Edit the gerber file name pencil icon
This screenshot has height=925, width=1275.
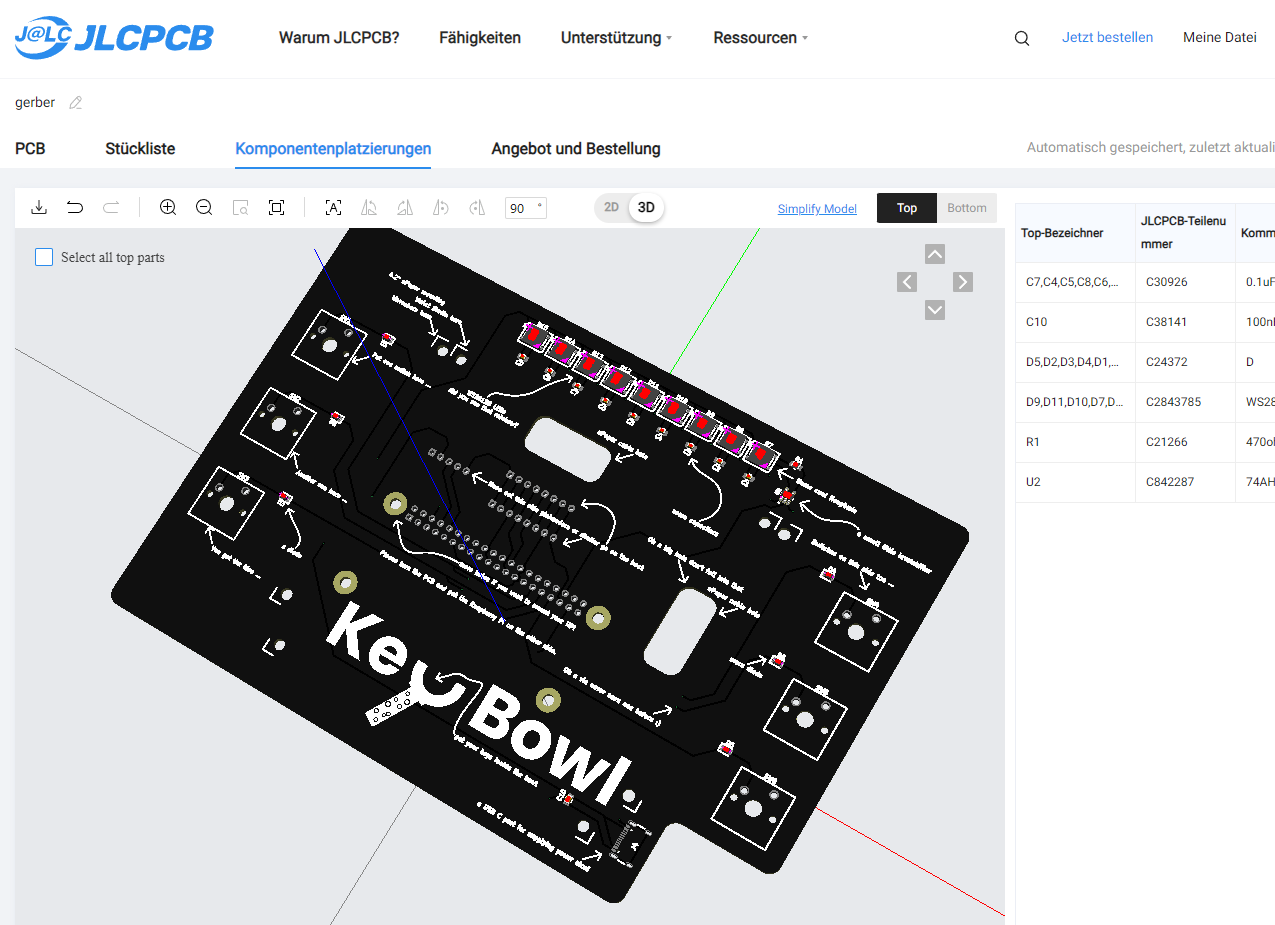(75, 103)
